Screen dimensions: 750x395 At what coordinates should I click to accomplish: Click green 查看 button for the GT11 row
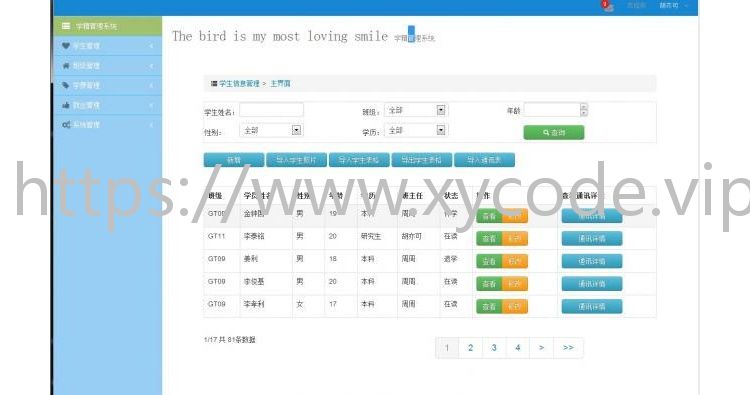[x=489, y=238]
